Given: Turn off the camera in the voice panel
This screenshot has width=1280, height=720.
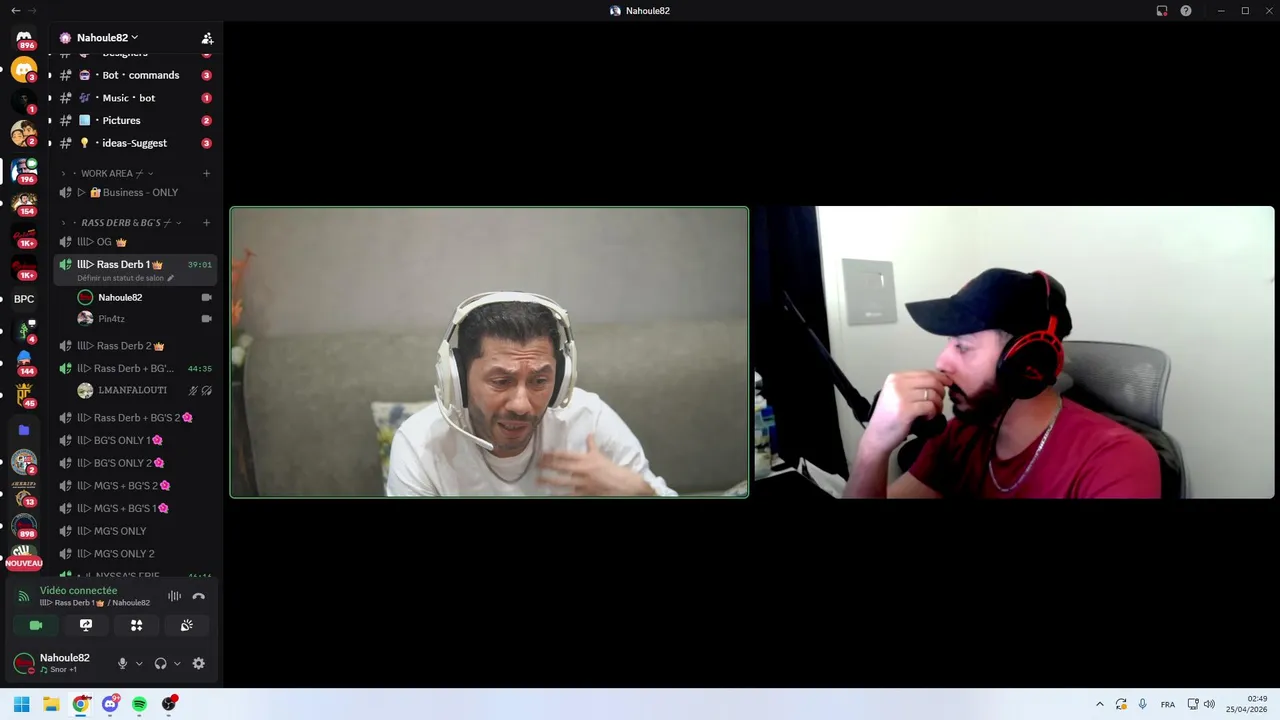Looking at the screenshot, I should (36, 625).
